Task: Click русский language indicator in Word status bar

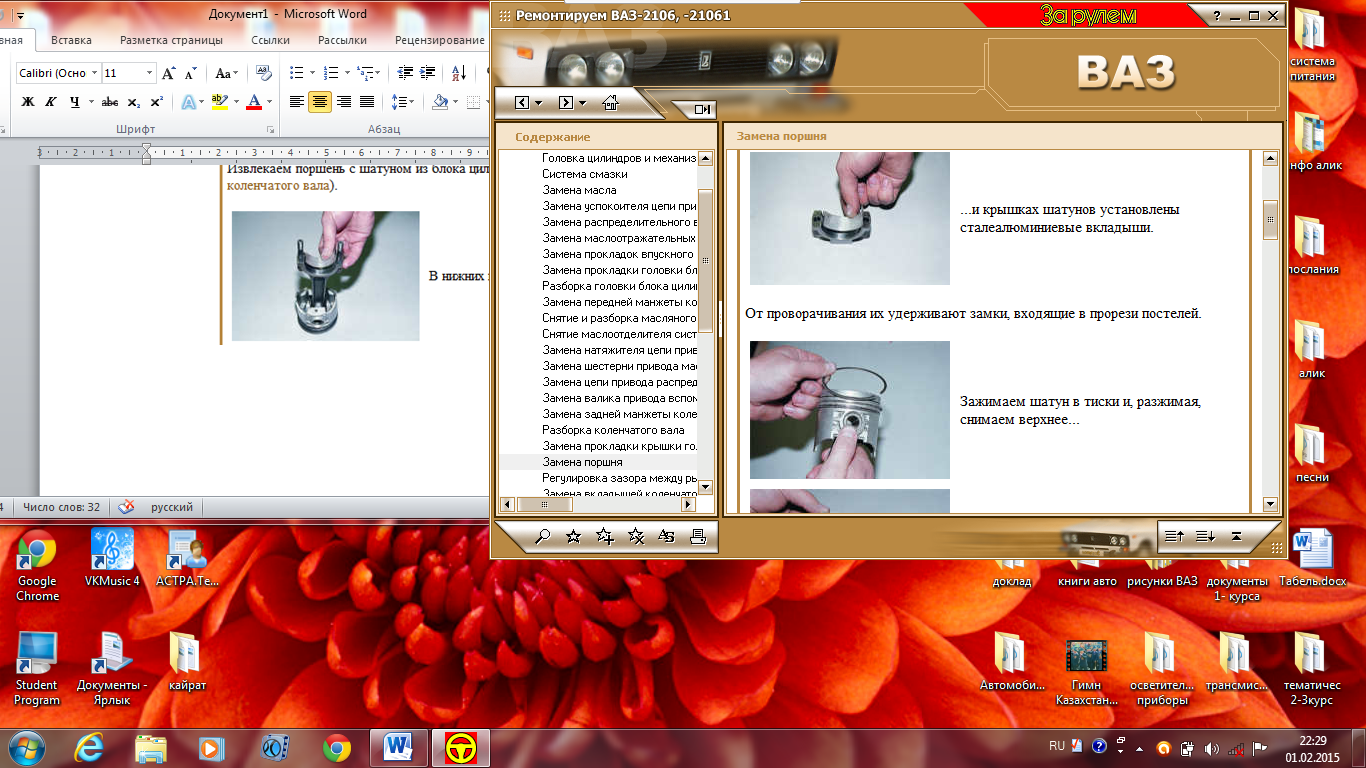Action: [172, 507]
